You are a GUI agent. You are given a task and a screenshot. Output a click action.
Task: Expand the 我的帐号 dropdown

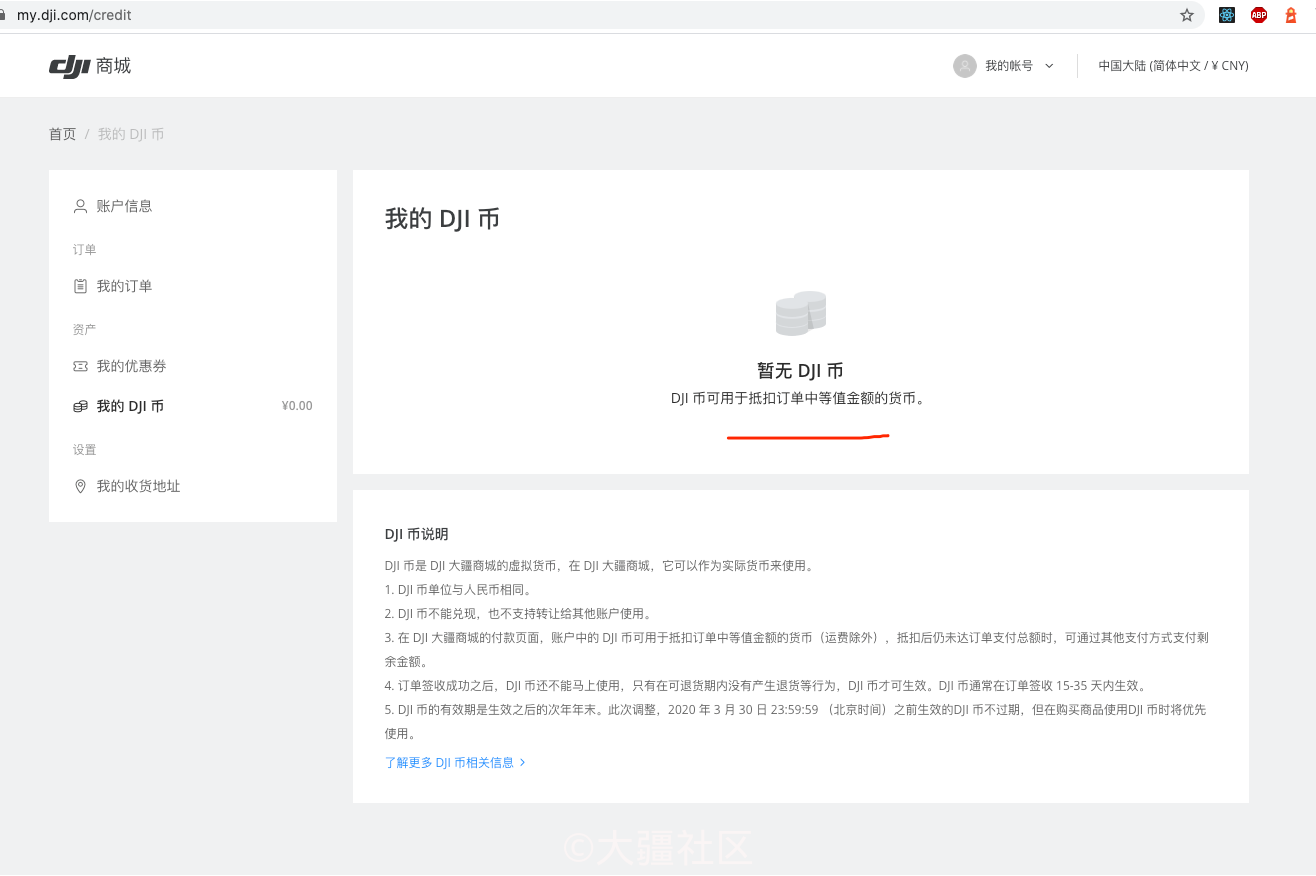[1019, 66]
